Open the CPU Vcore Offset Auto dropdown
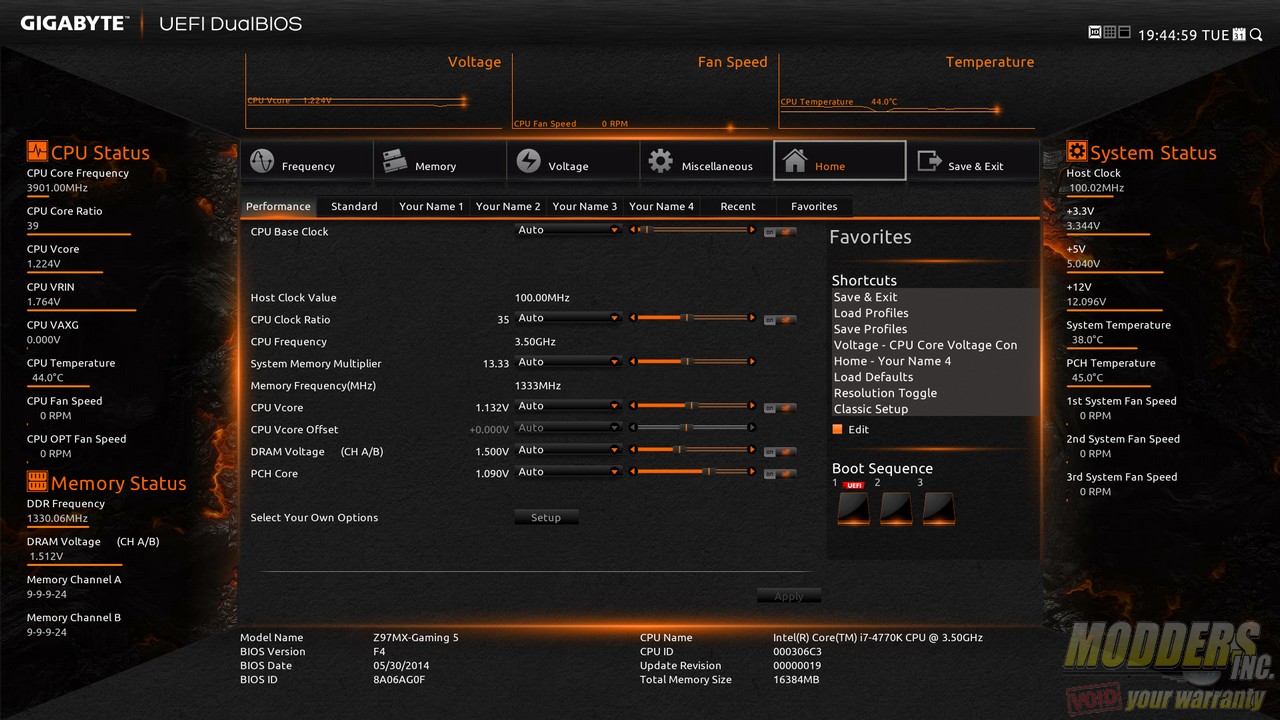Viewport: 1280px width, 720px height. coord(568,428)
